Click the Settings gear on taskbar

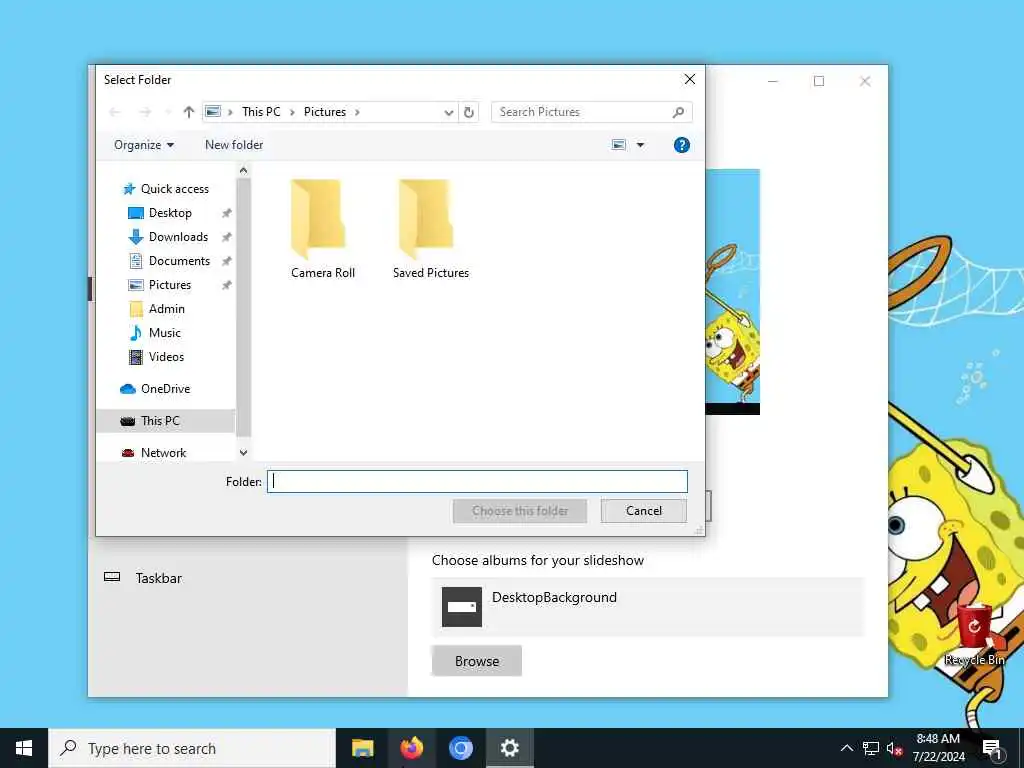click(x=509, y=748)
